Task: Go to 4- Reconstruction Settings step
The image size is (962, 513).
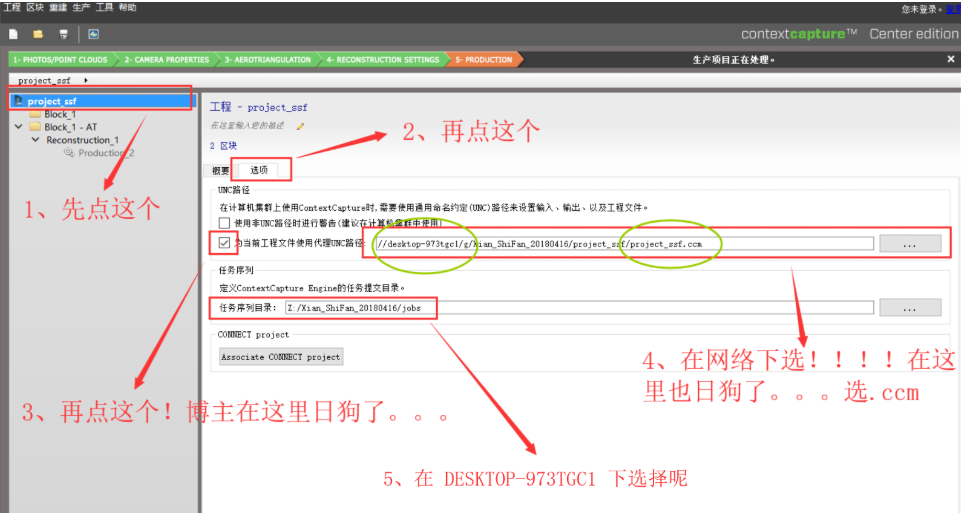Action: coord(382,60)
